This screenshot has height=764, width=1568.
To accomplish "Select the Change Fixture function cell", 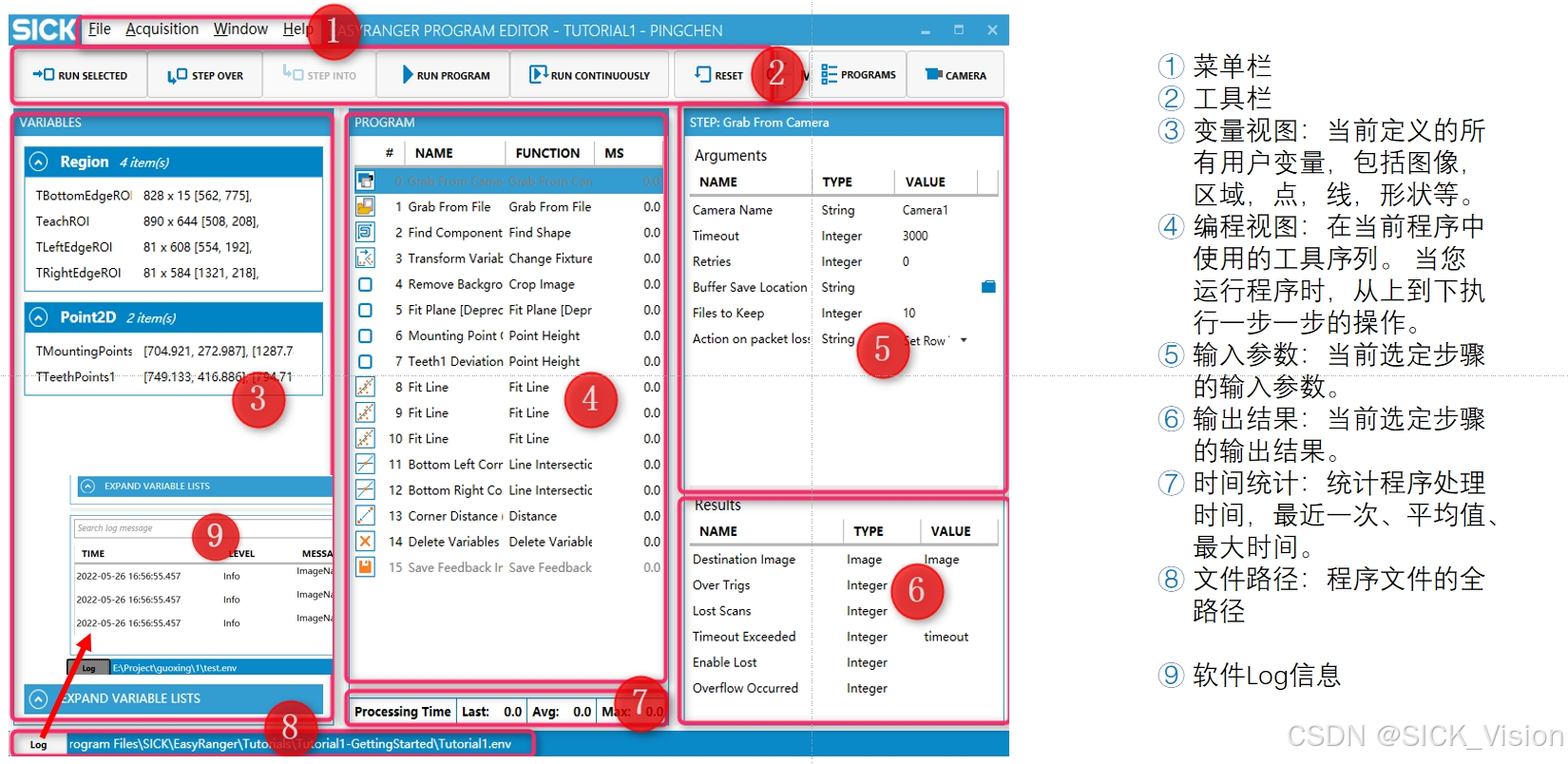I will tap(550, 258).
